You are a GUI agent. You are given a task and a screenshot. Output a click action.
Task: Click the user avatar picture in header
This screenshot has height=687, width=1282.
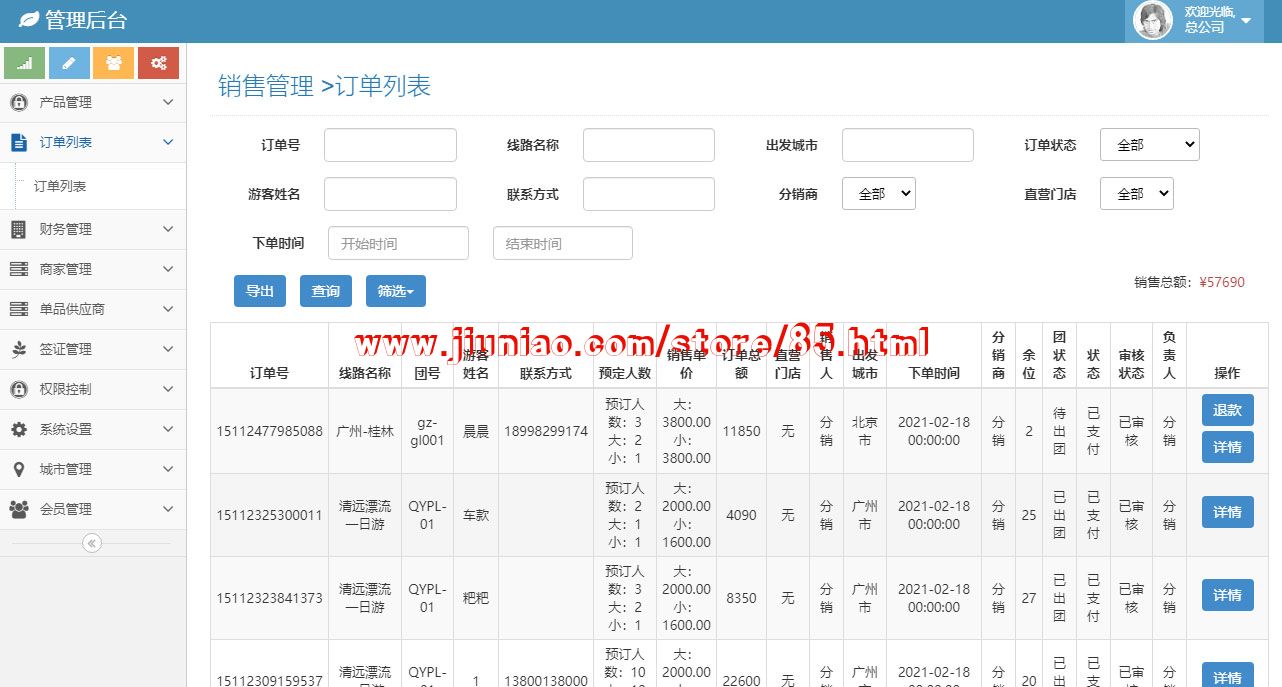point(1153,20)
